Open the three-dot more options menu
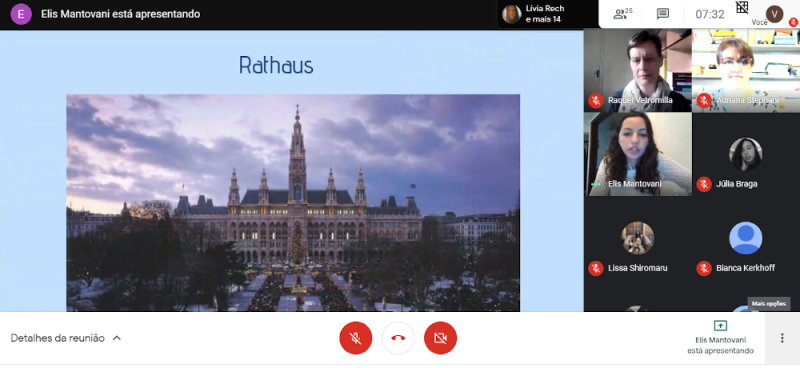Viewport: 800px width, 368px height. 782,338
